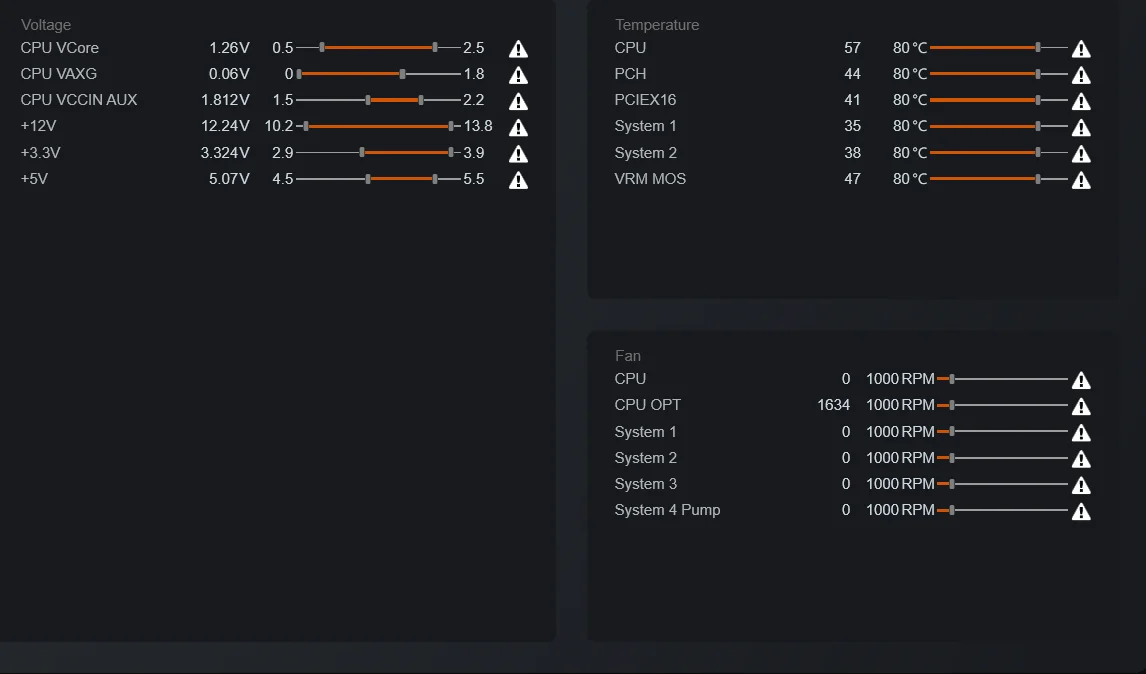Image resolution: width=1146 pixels, height=674 pixels.
Task: Click the CPU OPT 1634 RPM reading
Action: coord(833,405)
